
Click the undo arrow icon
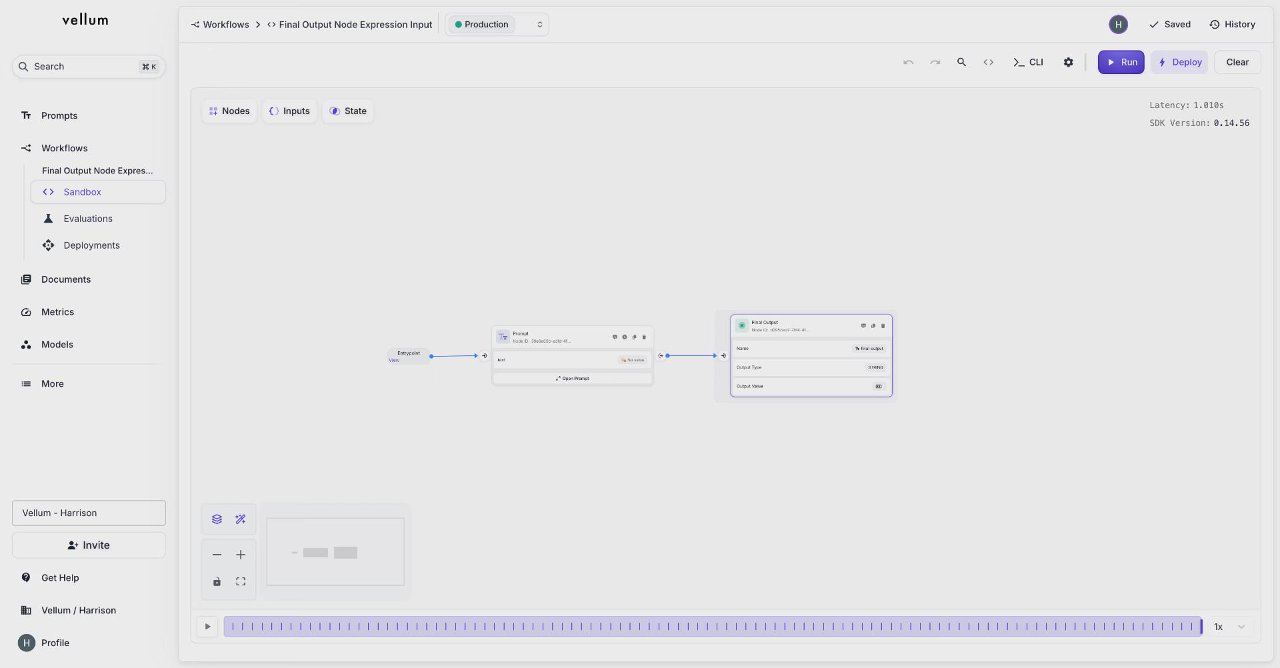tap(908, 62)
